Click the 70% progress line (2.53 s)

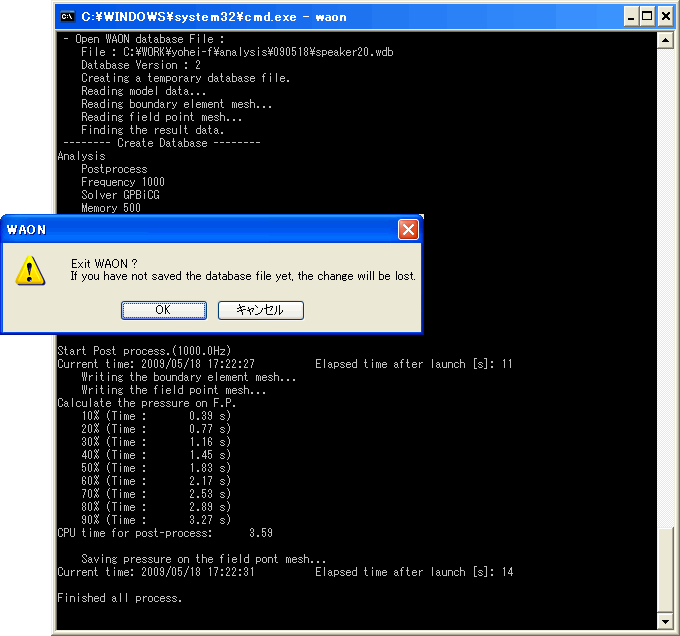click(x=156, y=494)
